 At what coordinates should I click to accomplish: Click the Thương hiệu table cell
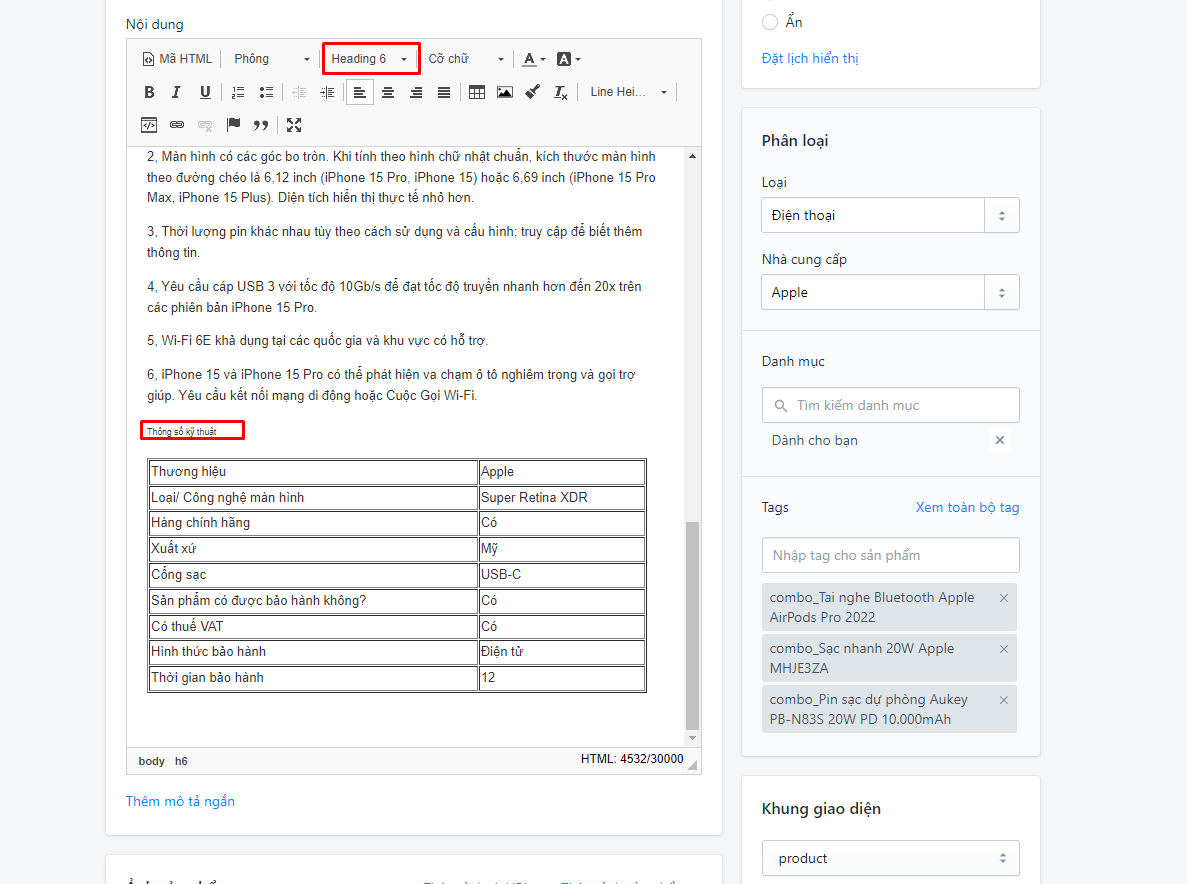pos(313,472)
